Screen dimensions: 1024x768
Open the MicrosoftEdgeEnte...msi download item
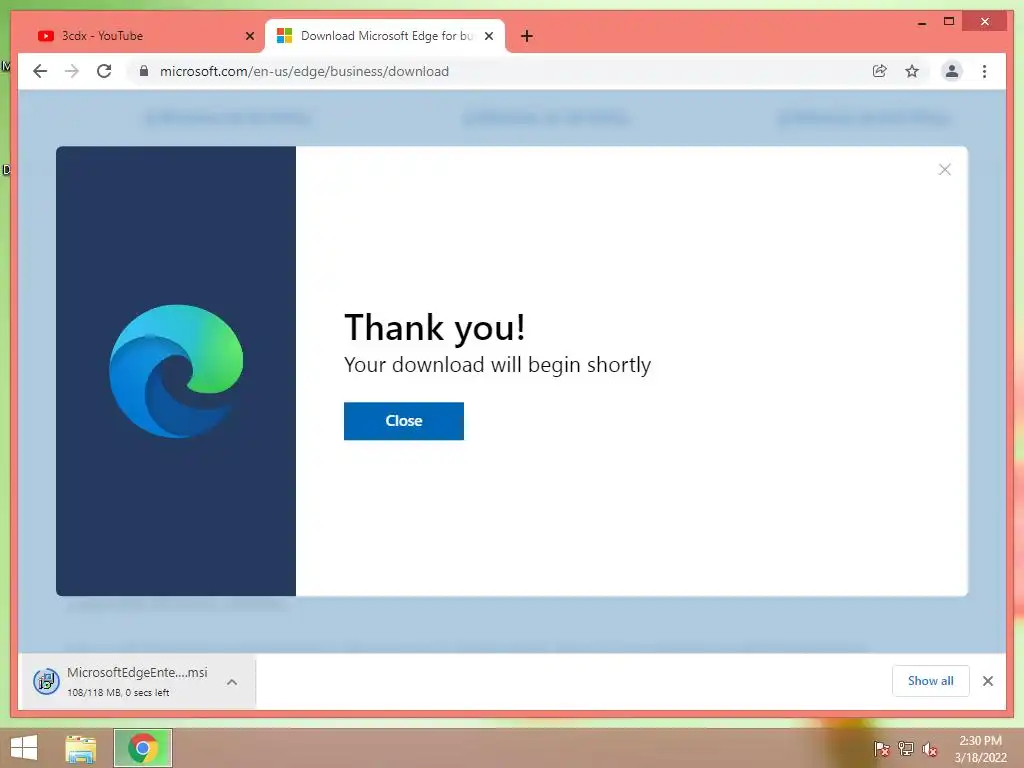point(137,681)
